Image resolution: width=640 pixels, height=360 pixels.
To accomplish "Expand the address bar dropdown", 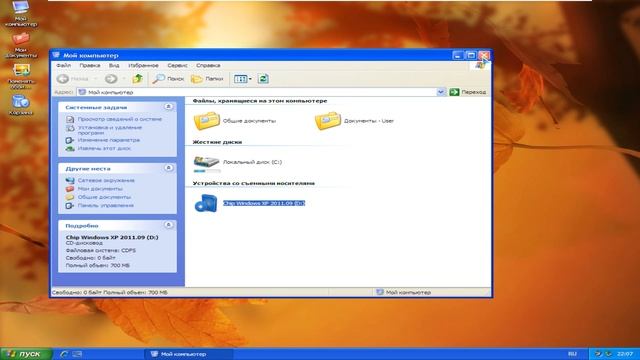I will [441, 92].
